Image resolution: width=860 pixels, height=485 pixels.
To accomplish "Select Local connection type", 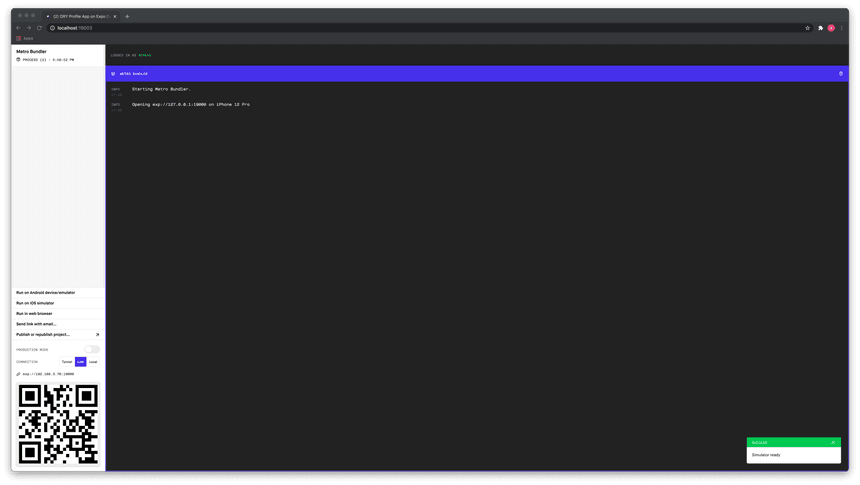I will click(x=93, y=362).
